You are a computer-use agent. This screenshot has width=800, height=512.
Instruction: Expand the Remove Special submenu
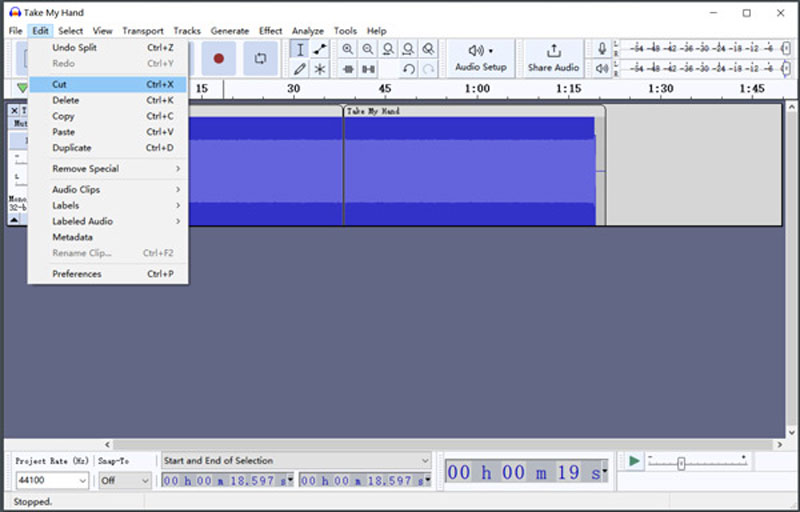pyautogui.click(x=108, y=168)
